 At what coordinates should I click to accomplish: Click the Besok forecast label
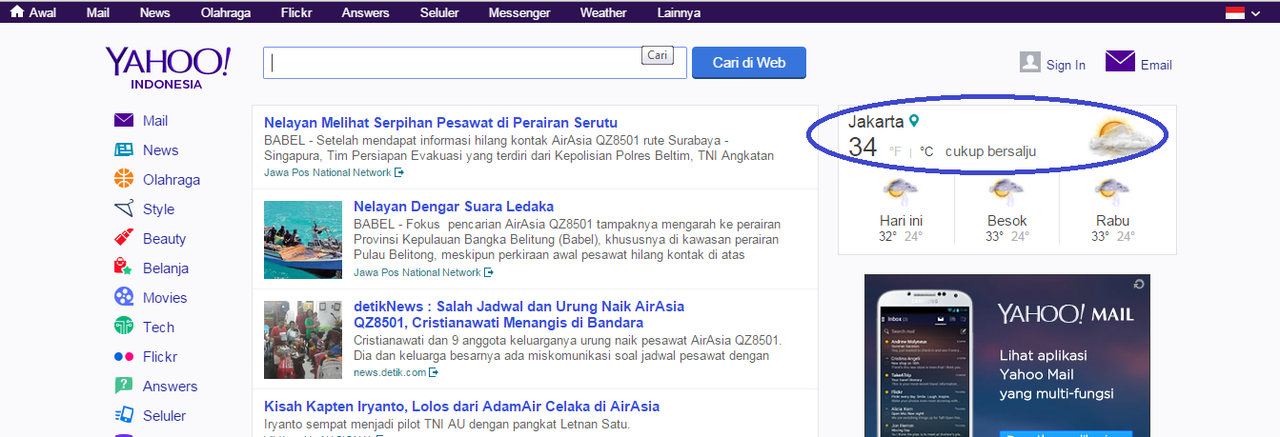[1007, 221]
